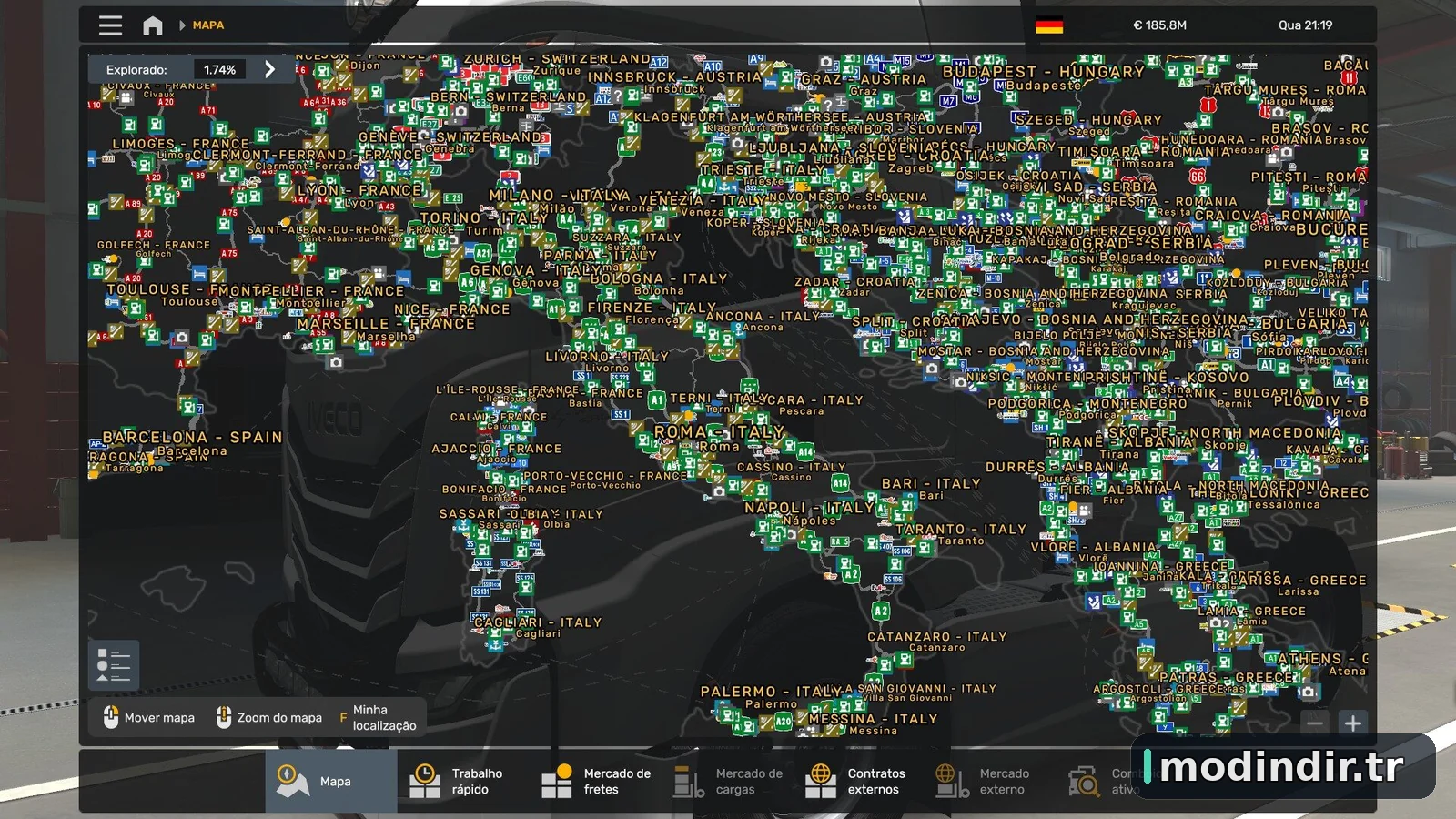
Task: Click the CATANZARO - ITALY label
Action: [x=936, y=637]
